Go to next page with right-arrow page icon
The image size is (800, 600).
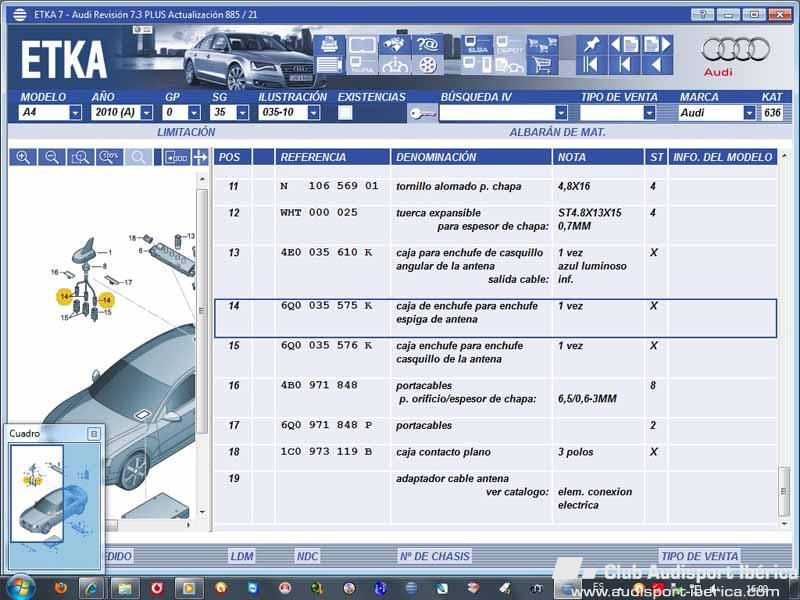click(657, 45)
